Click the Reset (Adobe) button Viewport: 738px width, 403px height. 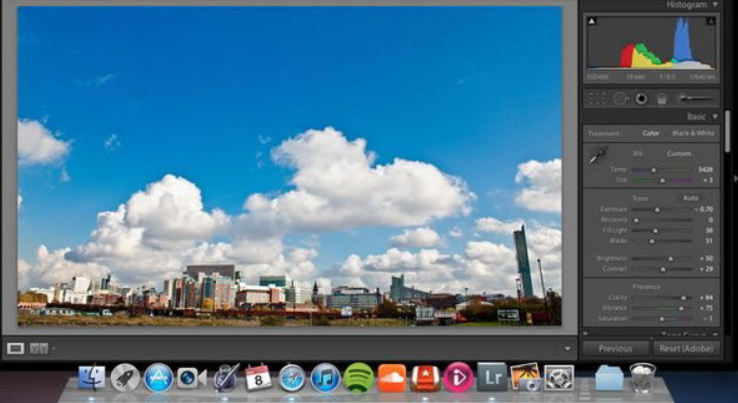coord(686,349)
